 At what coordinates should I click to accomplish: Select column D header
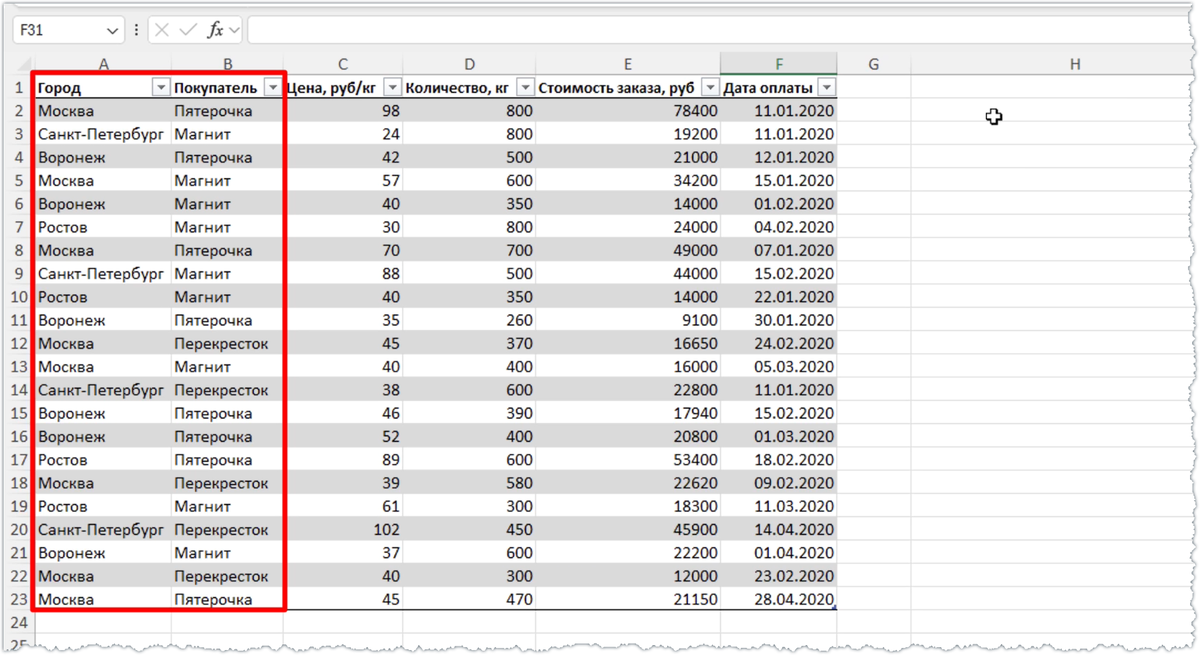pyautogui.click(x=469, y=64)
